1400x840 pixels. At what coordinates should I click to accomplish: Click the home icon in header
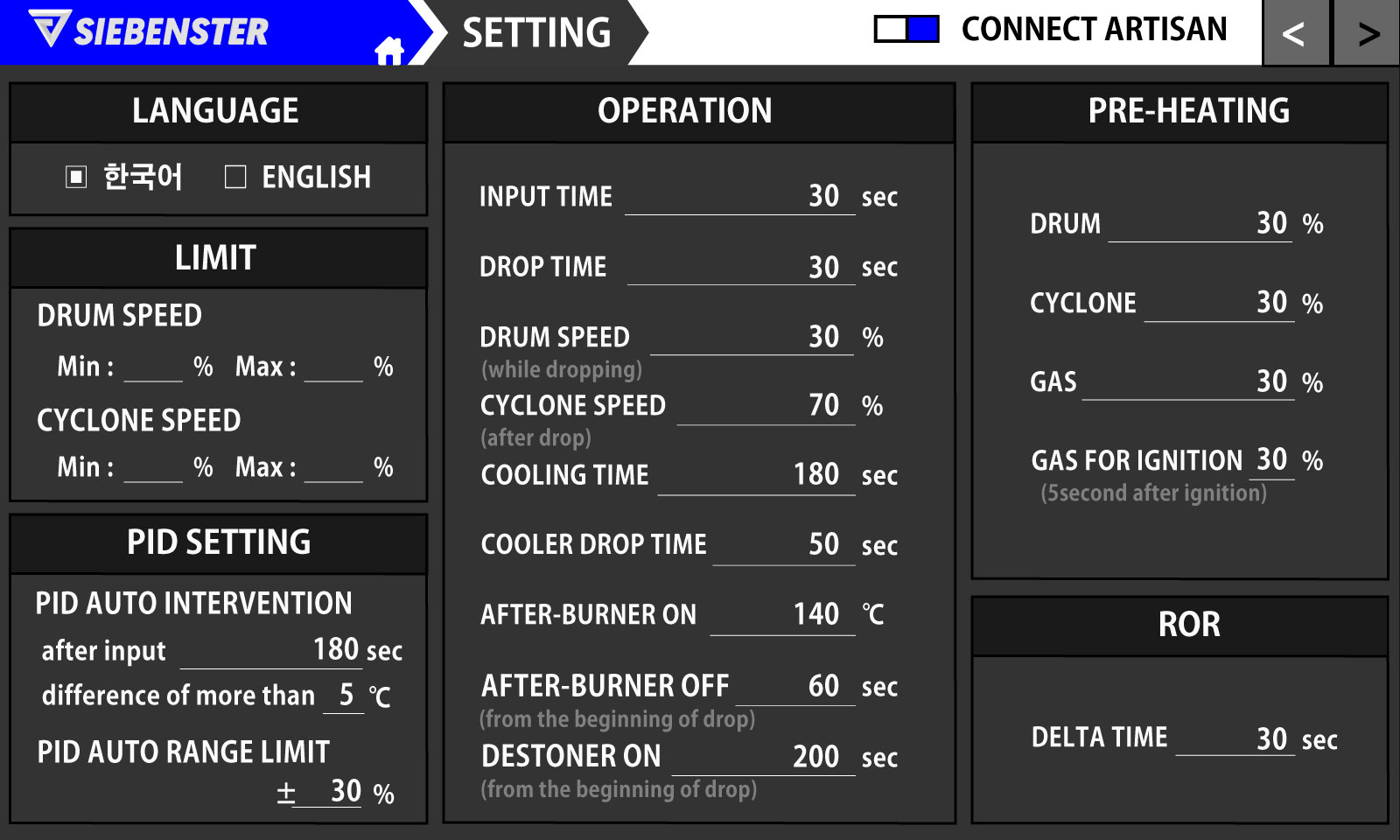[x=389, y=50]
